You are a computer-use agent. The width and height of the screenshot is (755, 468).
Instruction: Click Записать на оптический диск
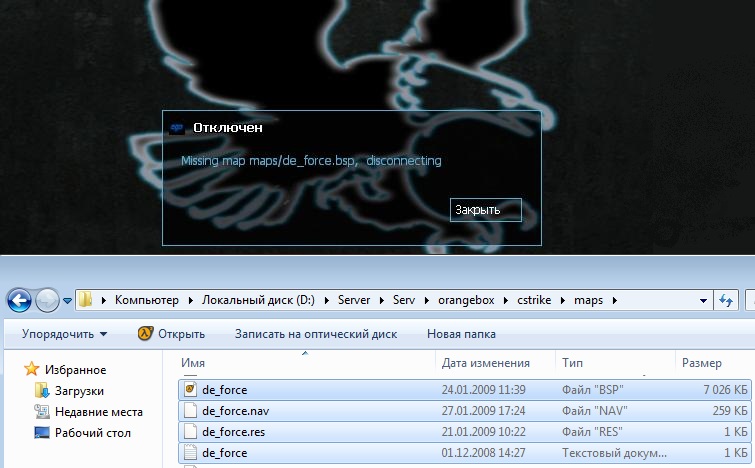(x=316, y=334)
